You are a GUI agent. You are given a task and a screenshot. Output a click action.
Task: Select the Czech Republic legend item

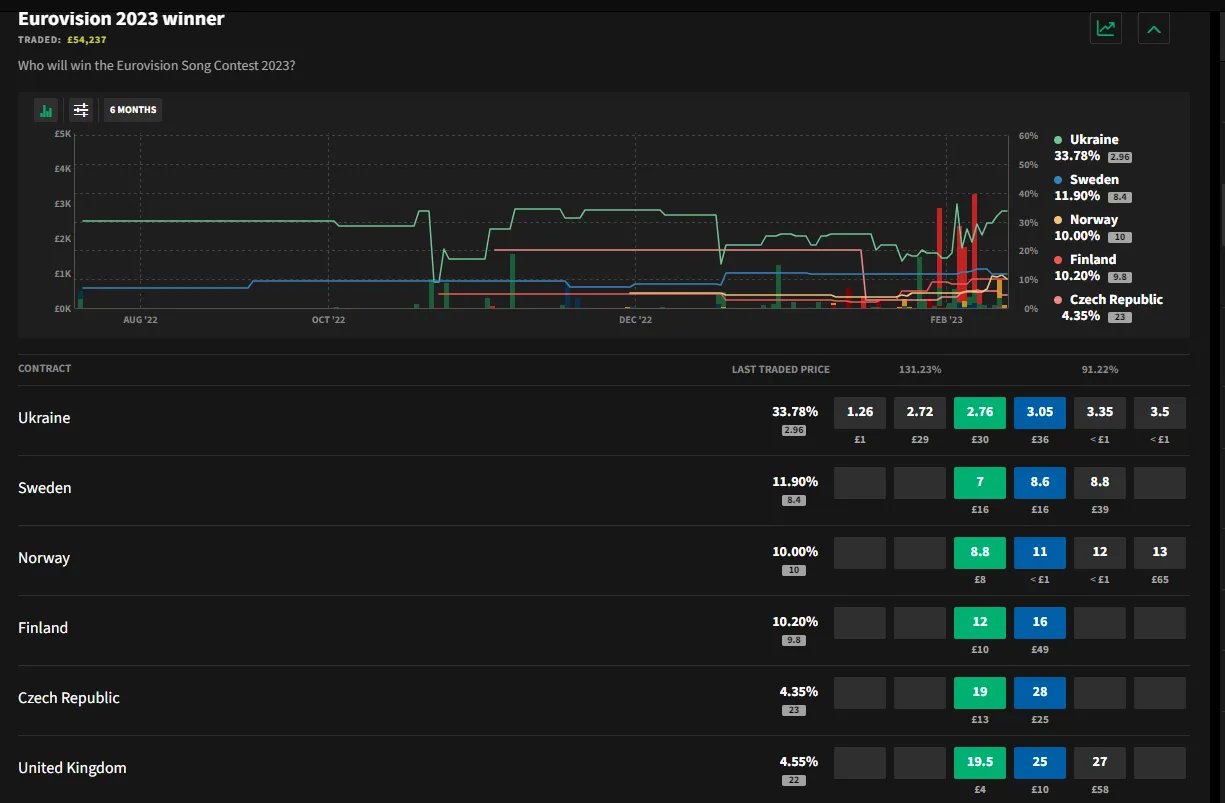coord(1115,300)
